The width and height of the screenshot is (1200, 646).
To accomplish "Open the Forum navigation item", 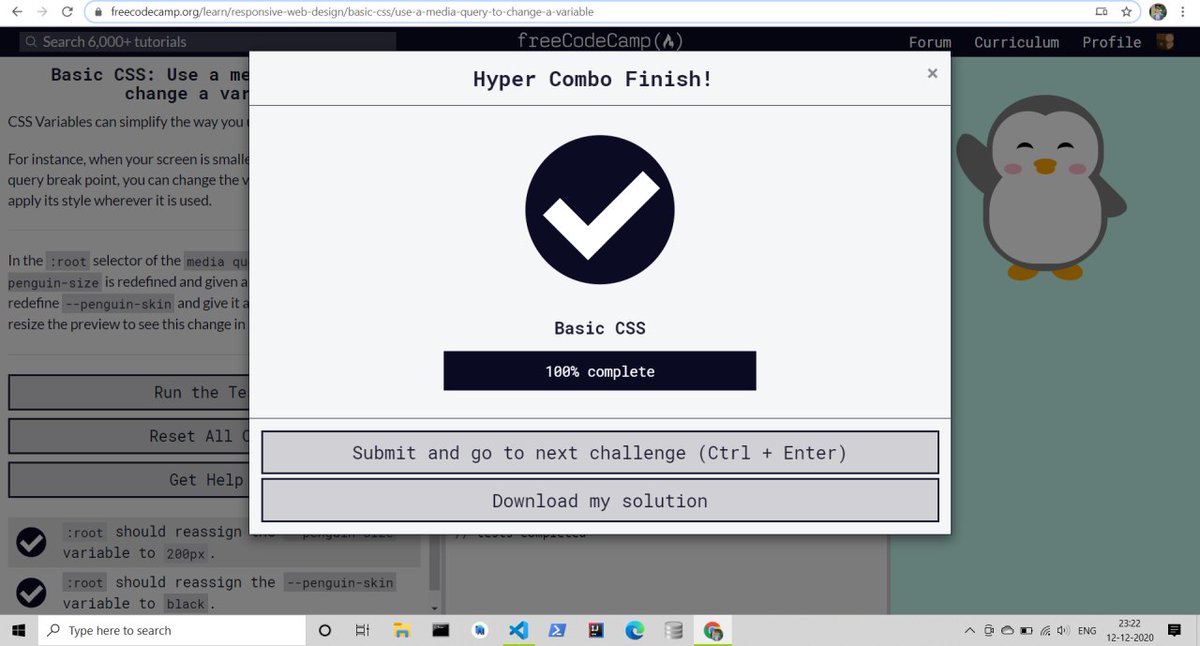I will click(930, 42).
